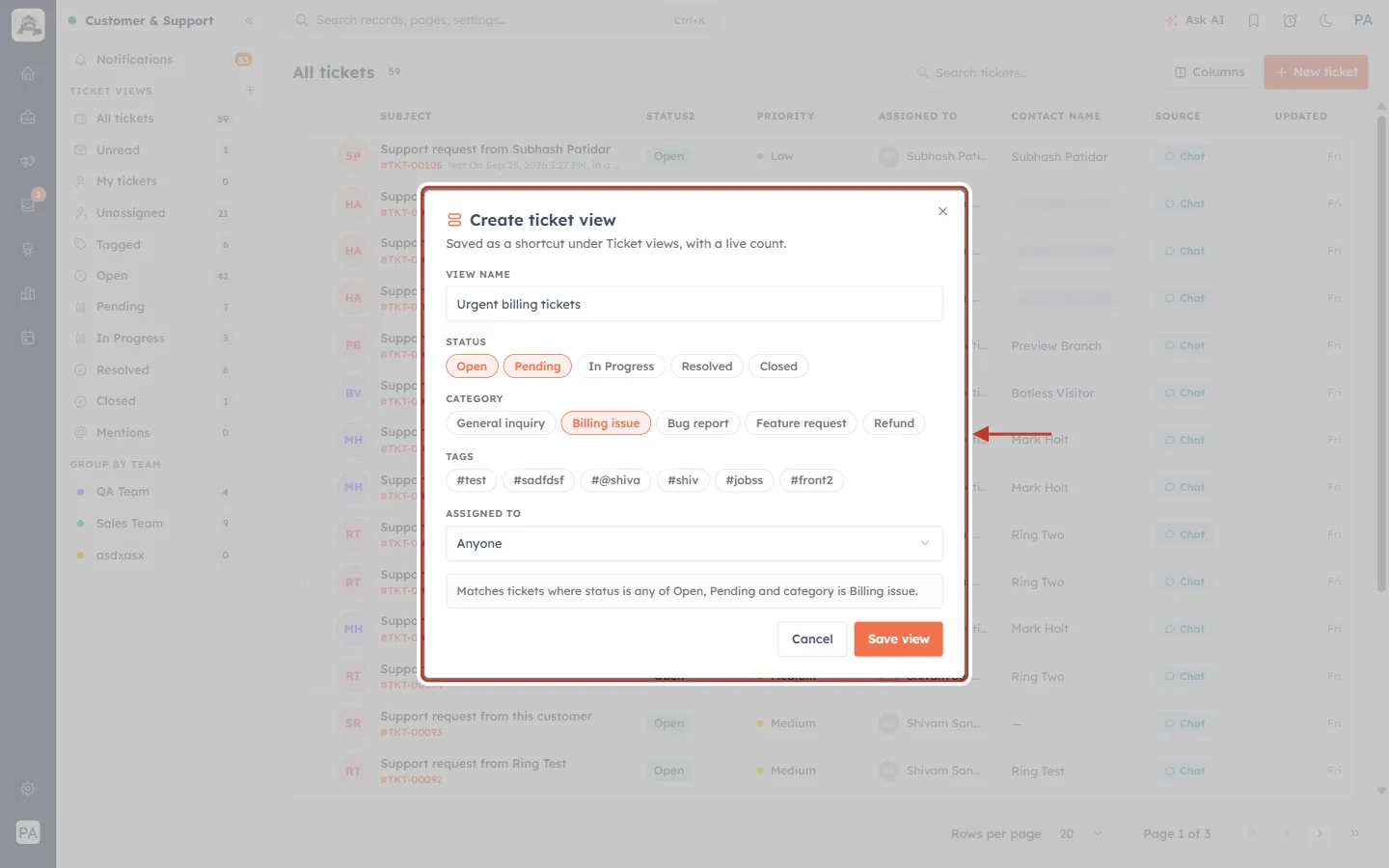Image resolution: width=1389 pixels, height=868 pixels.
Task: Click the Ask AI sparkle button
Action: (1195, 20)
